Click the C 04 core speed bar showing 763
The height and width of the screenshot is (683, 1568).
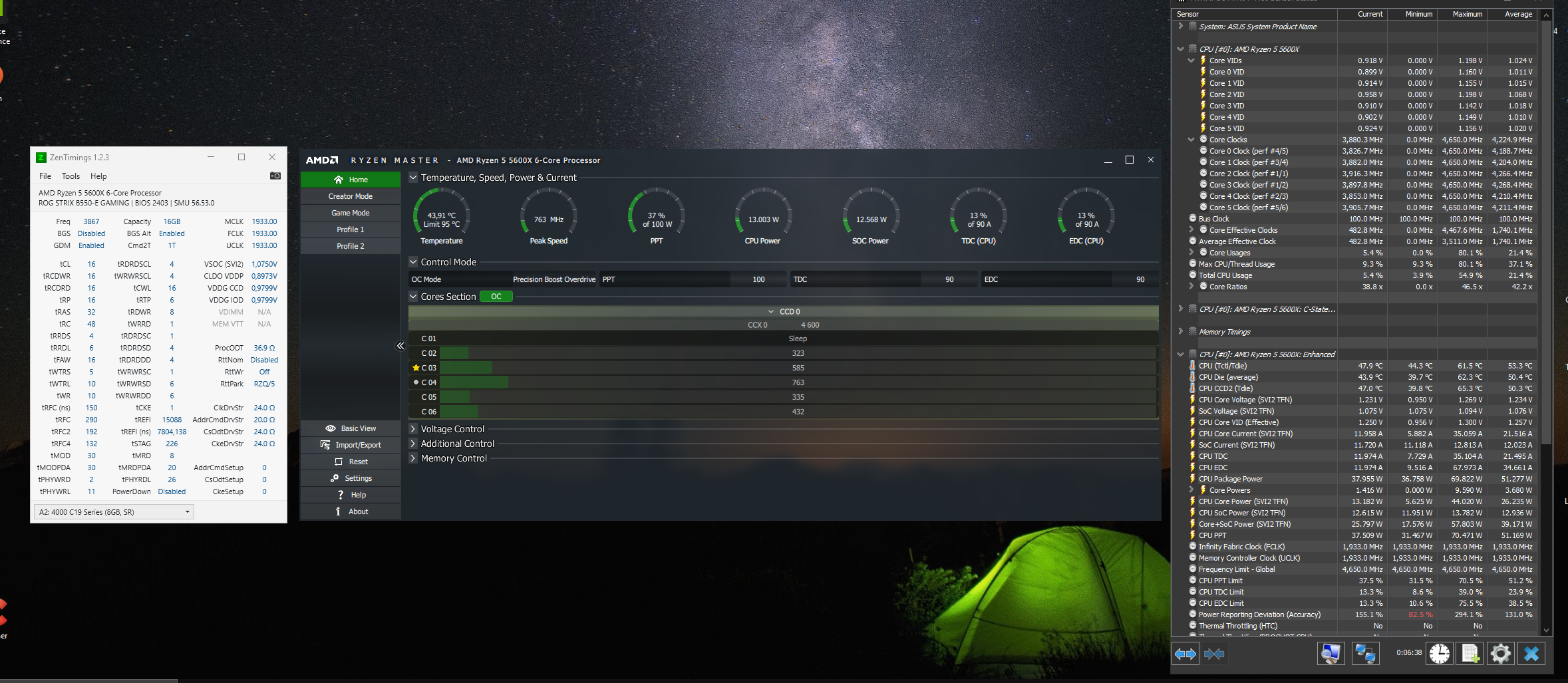coord(798,382)
